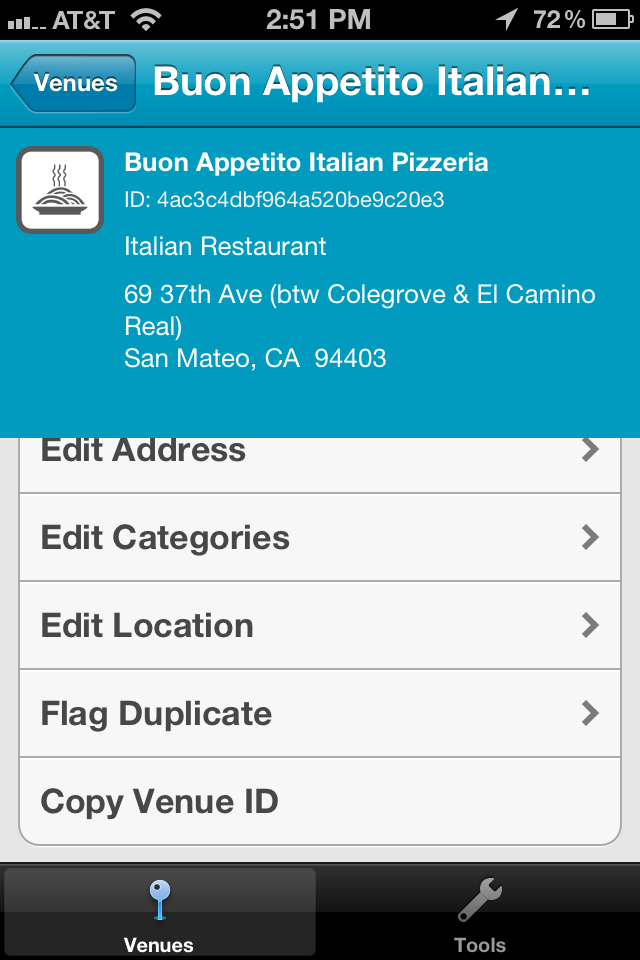Image resolution: width=640 pixels, height=960 pixels.
Task: Tap San Mateo, CA 94403 line
Action: pos(255,358)
